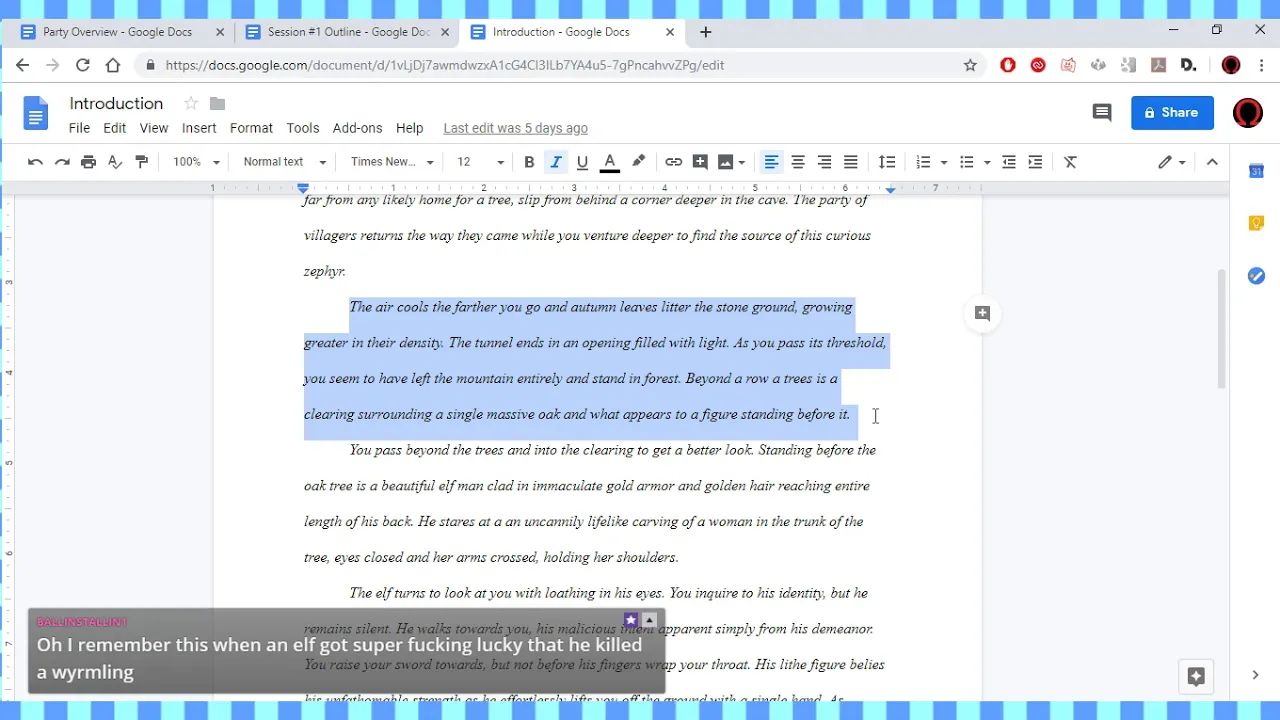This screenshot has height=720, width=1280.
Task: Open comment history icon
Action: click(x=1102, y=113)
